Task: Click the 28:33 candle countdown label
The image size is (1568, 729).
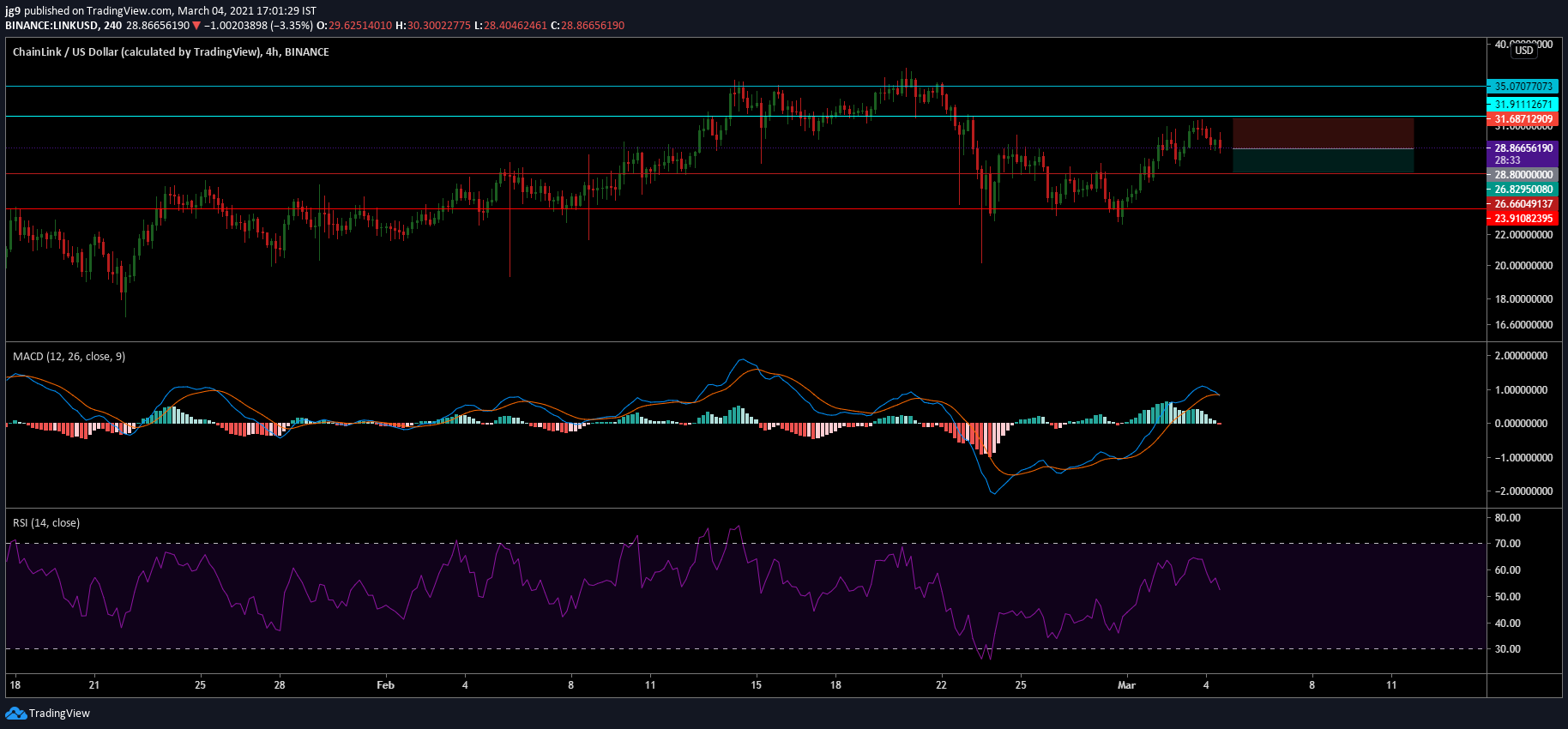Action: tap(1507, 160)
